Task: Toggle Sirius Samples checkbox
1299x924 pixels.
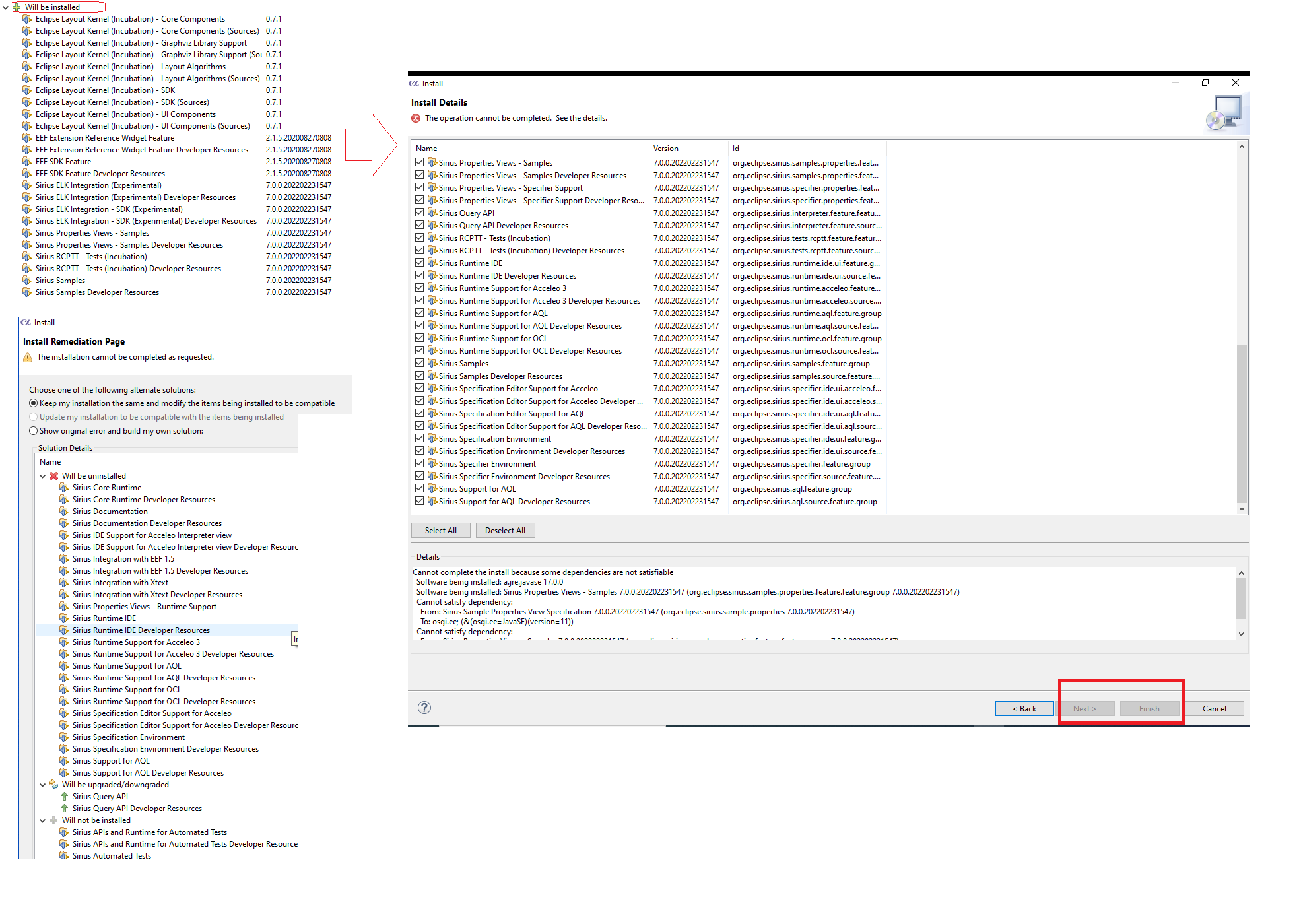Action: (x=419, y=363)
